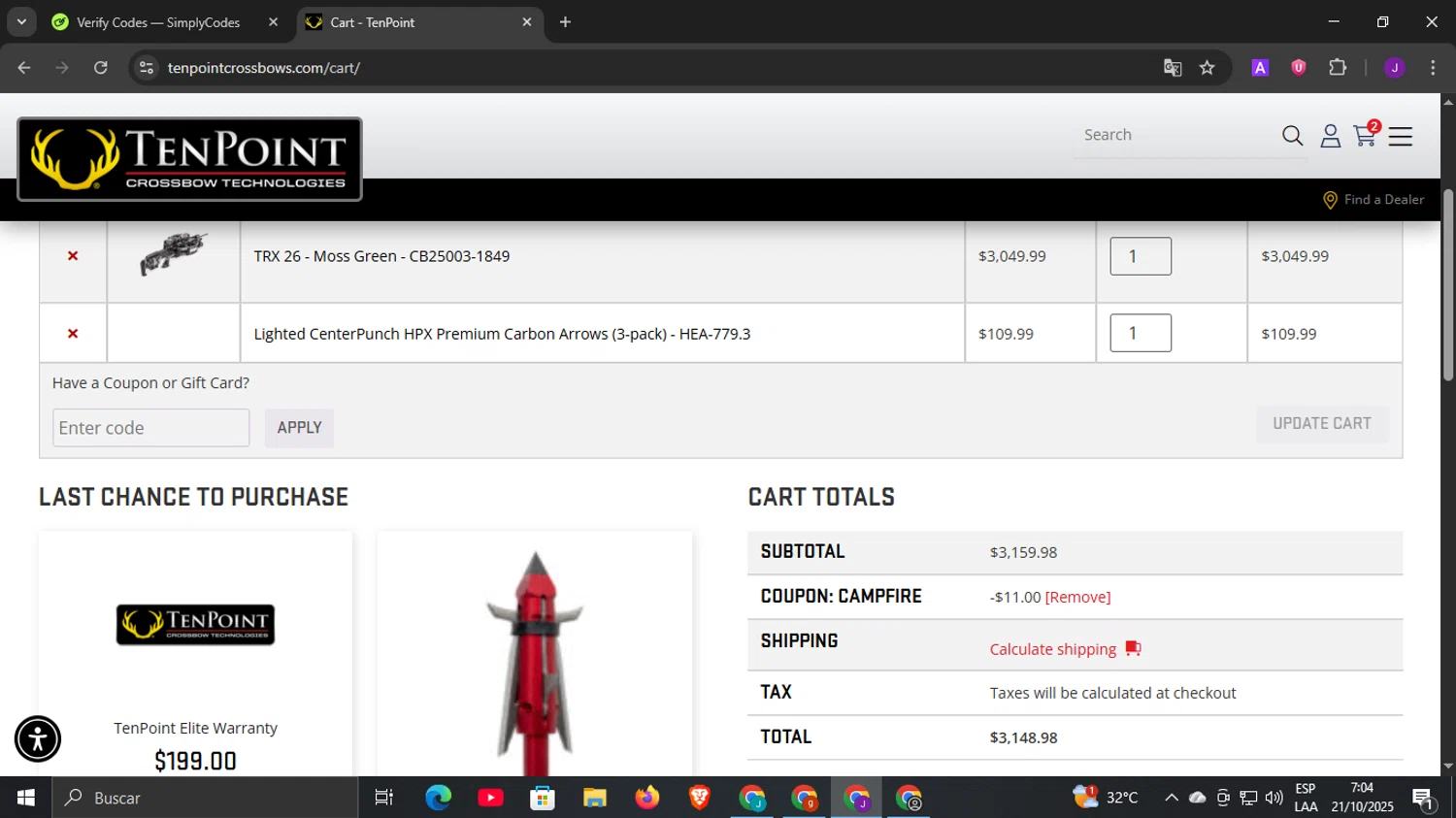Image resolution: width=1456 pixels, height=818 pixels.
Task: Close the Verify Codes tab
Action: [x=273, y=22]
